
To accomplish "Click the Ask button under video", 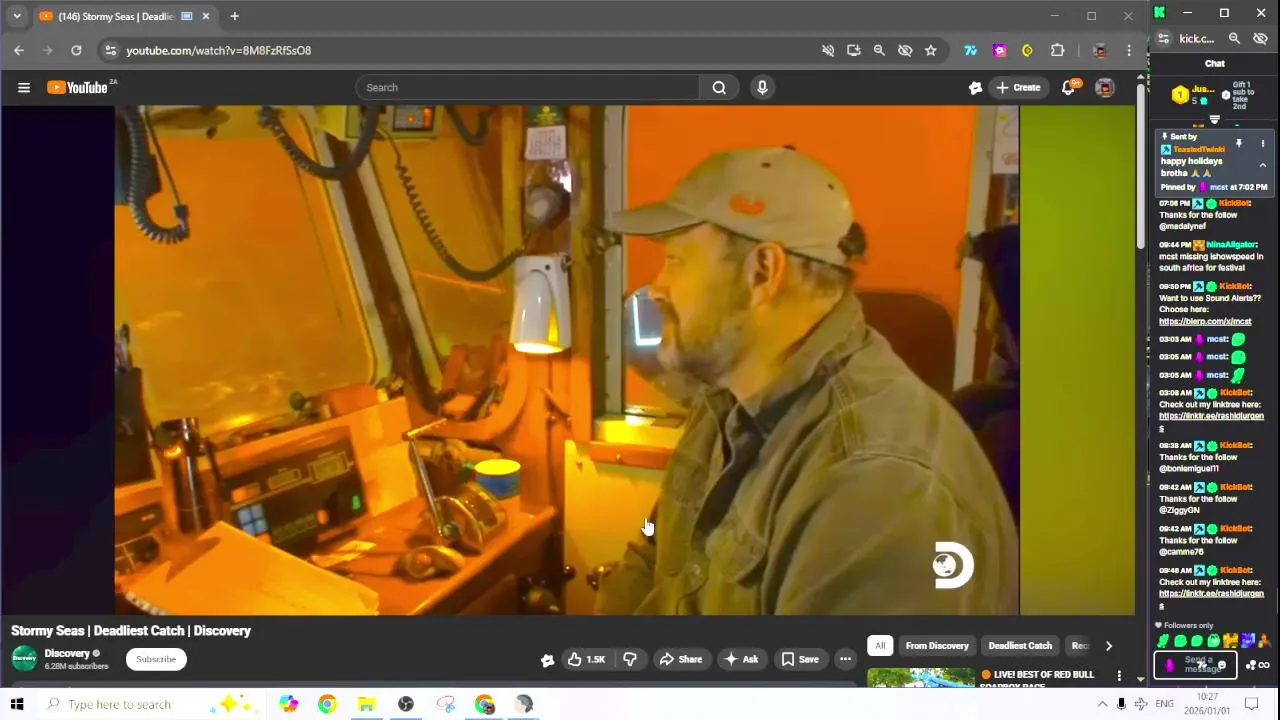I will [741, 659].
